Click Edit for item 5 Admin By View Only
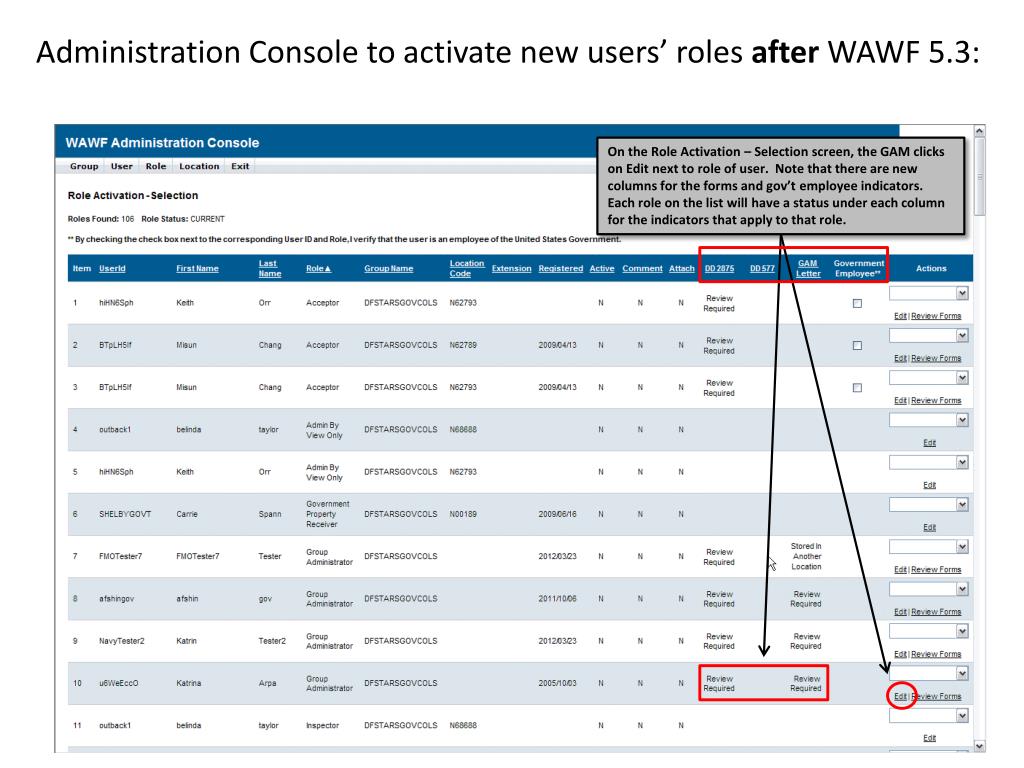Viewport: 1024px width, 768px height. tap(929, 485)
